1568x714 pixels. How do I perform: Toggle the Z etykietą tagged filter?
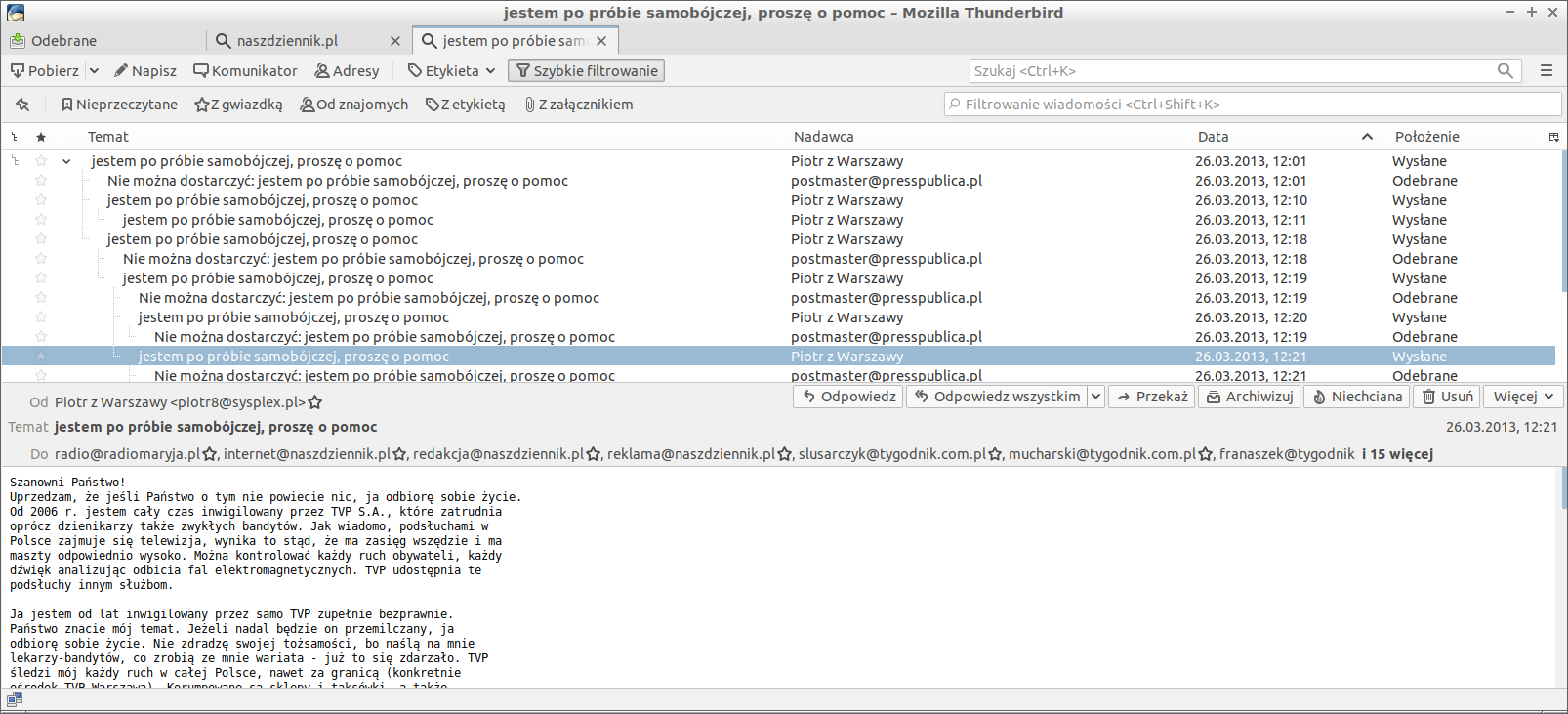[x=466, y=105]
